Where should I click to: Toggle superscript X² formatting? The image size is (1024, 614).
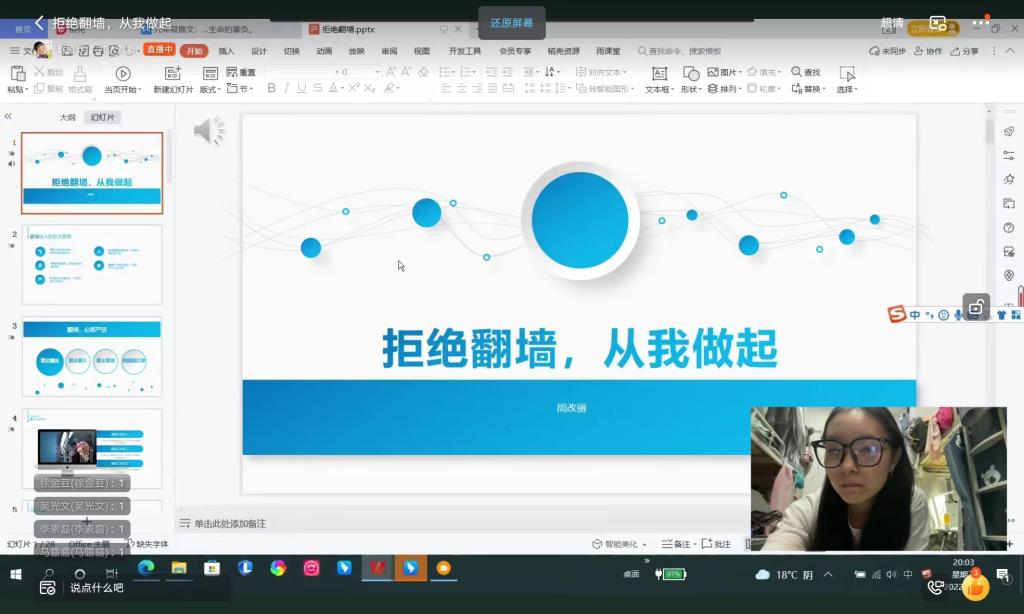[x=354, y=88]
